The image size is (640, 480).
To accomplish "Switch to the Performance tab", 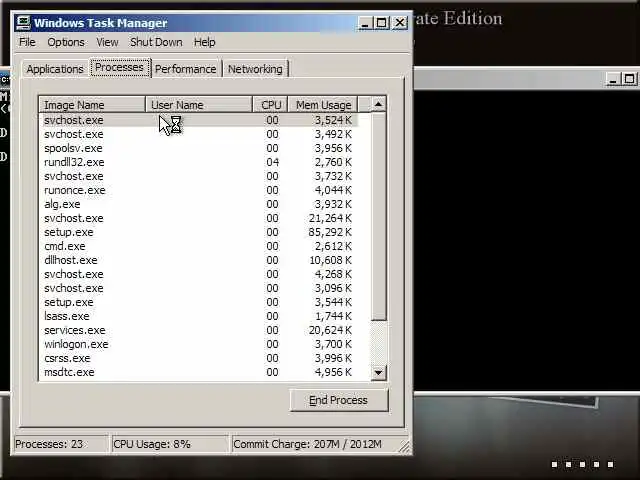I will (x=186, y=69).
